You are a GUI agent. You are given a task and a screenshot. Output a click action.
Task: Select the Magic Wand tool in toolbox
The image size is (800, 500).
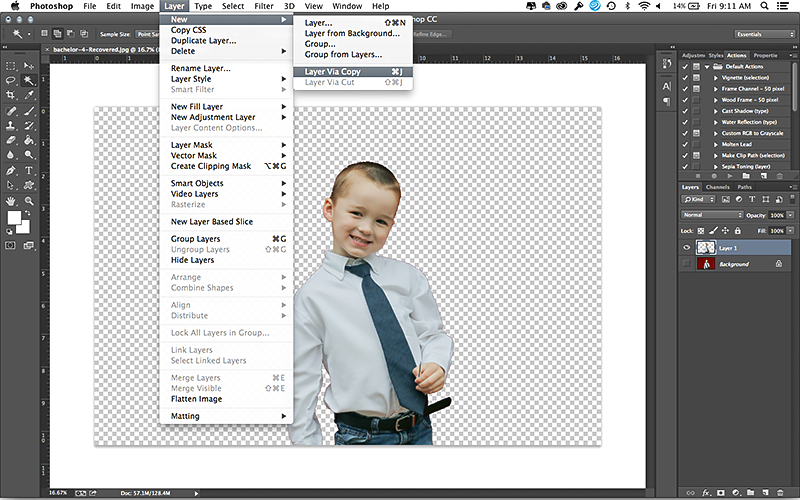(x=29, y=81)
